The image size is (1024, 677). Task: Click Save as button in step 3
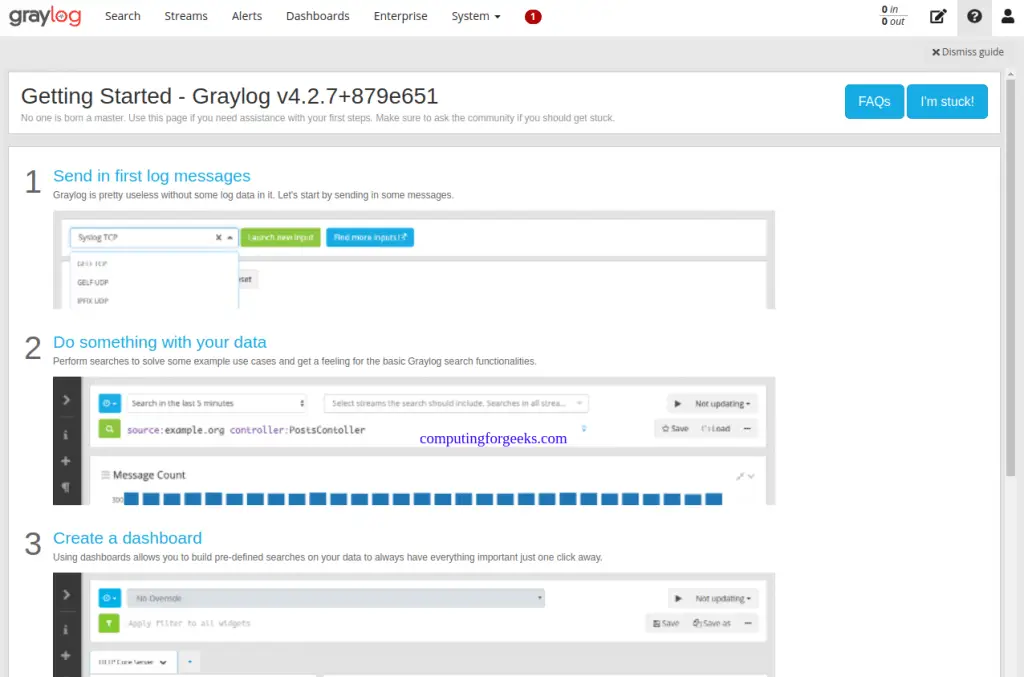(x=711, y=623)
